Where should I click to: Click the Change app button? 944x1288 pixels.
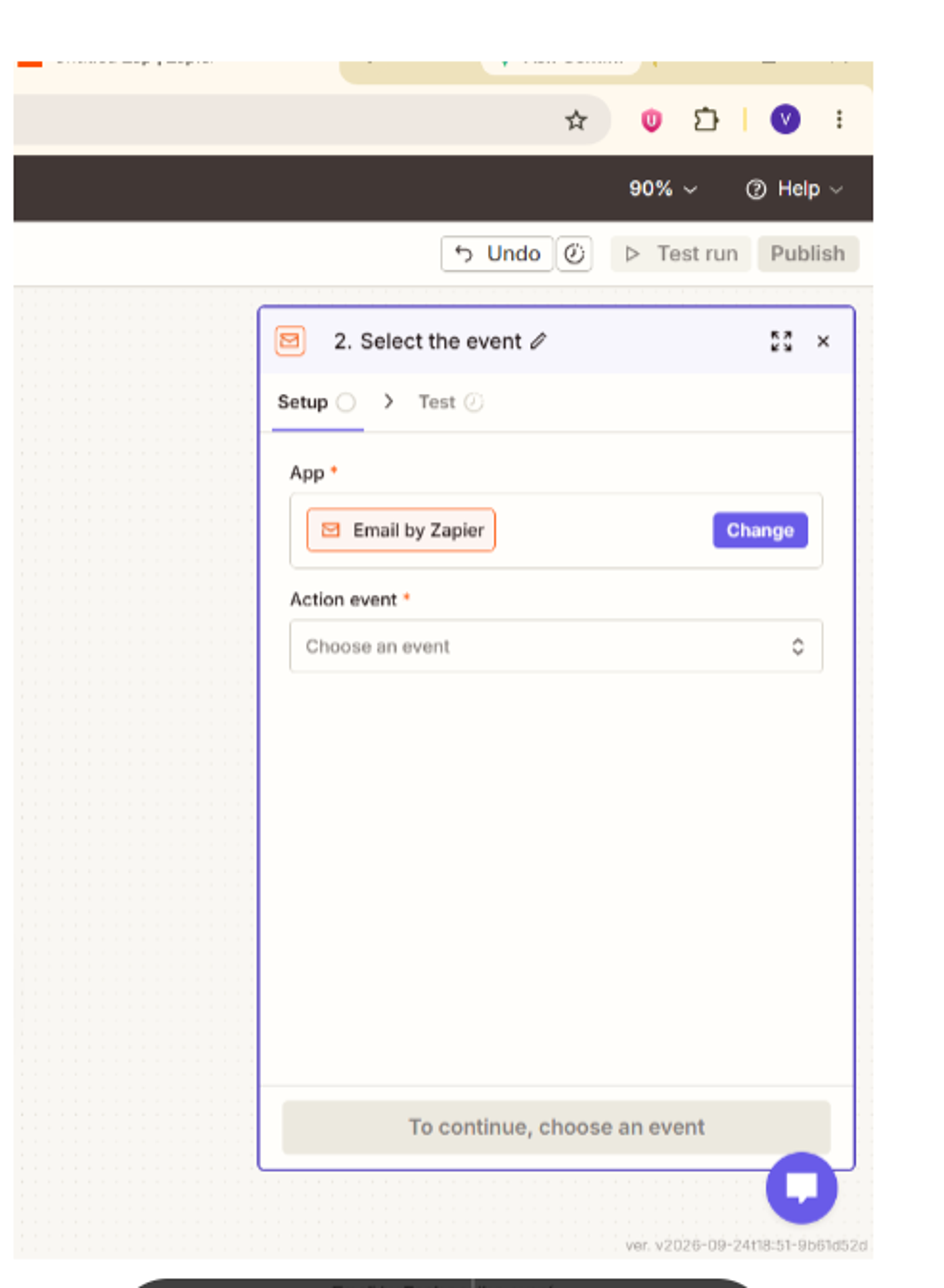click(760, 530)
